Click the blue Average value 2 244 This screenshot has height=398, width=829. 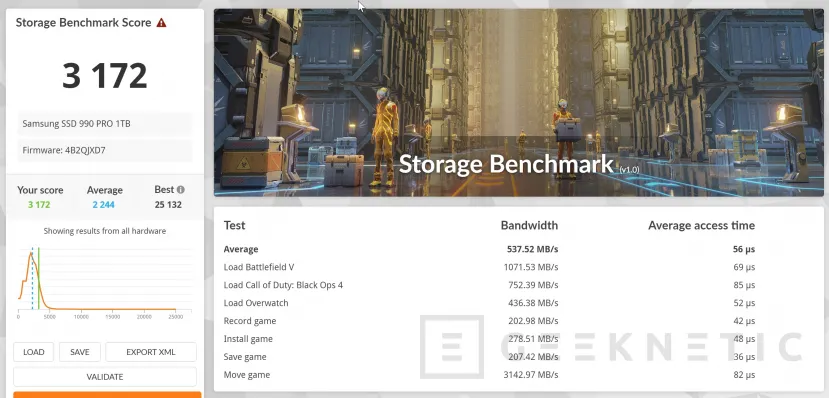[x=104, y=205]
